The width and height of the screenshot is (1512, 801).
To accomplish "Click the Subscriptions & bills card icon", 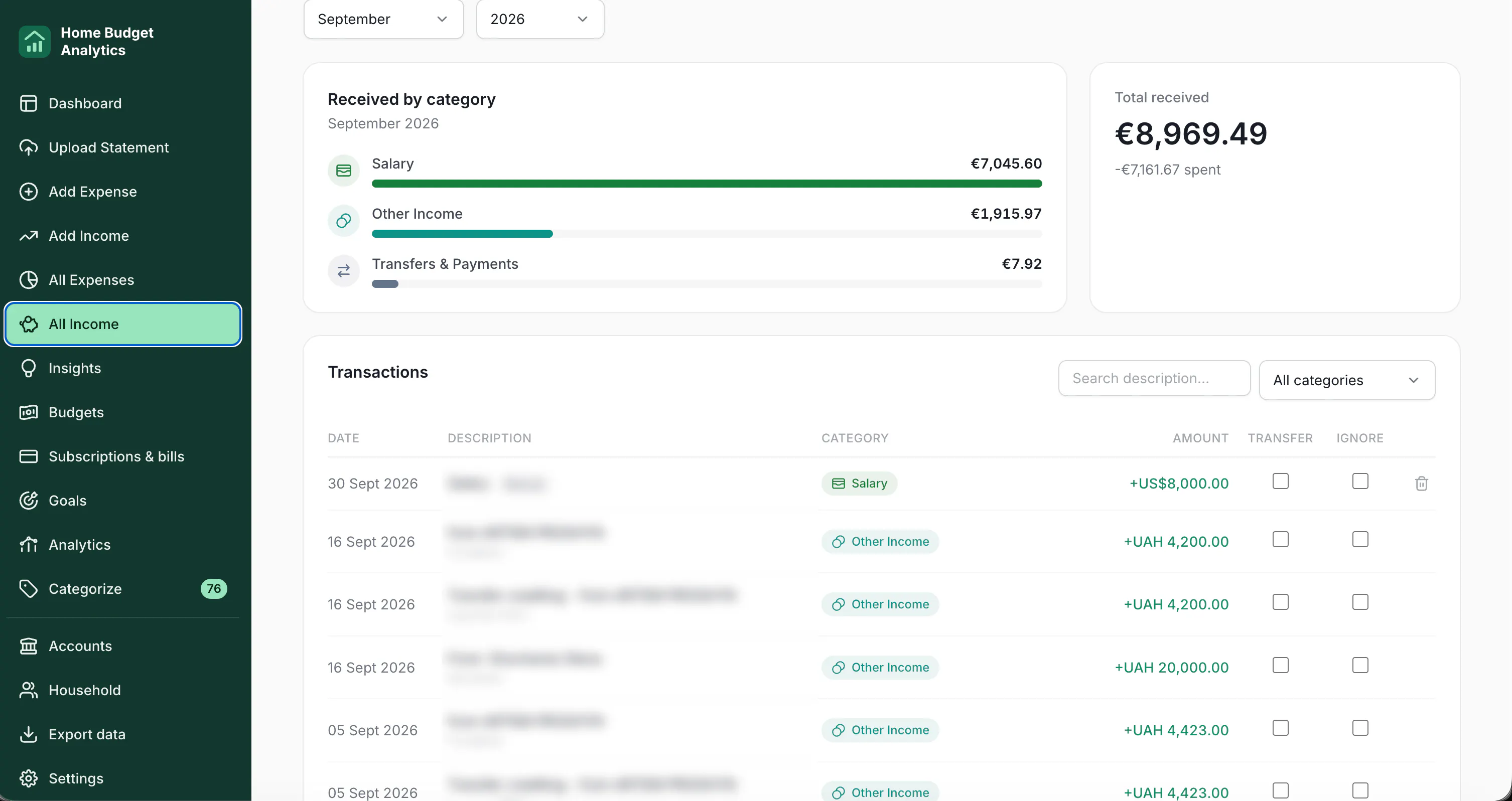I will (x=28, y=456).
